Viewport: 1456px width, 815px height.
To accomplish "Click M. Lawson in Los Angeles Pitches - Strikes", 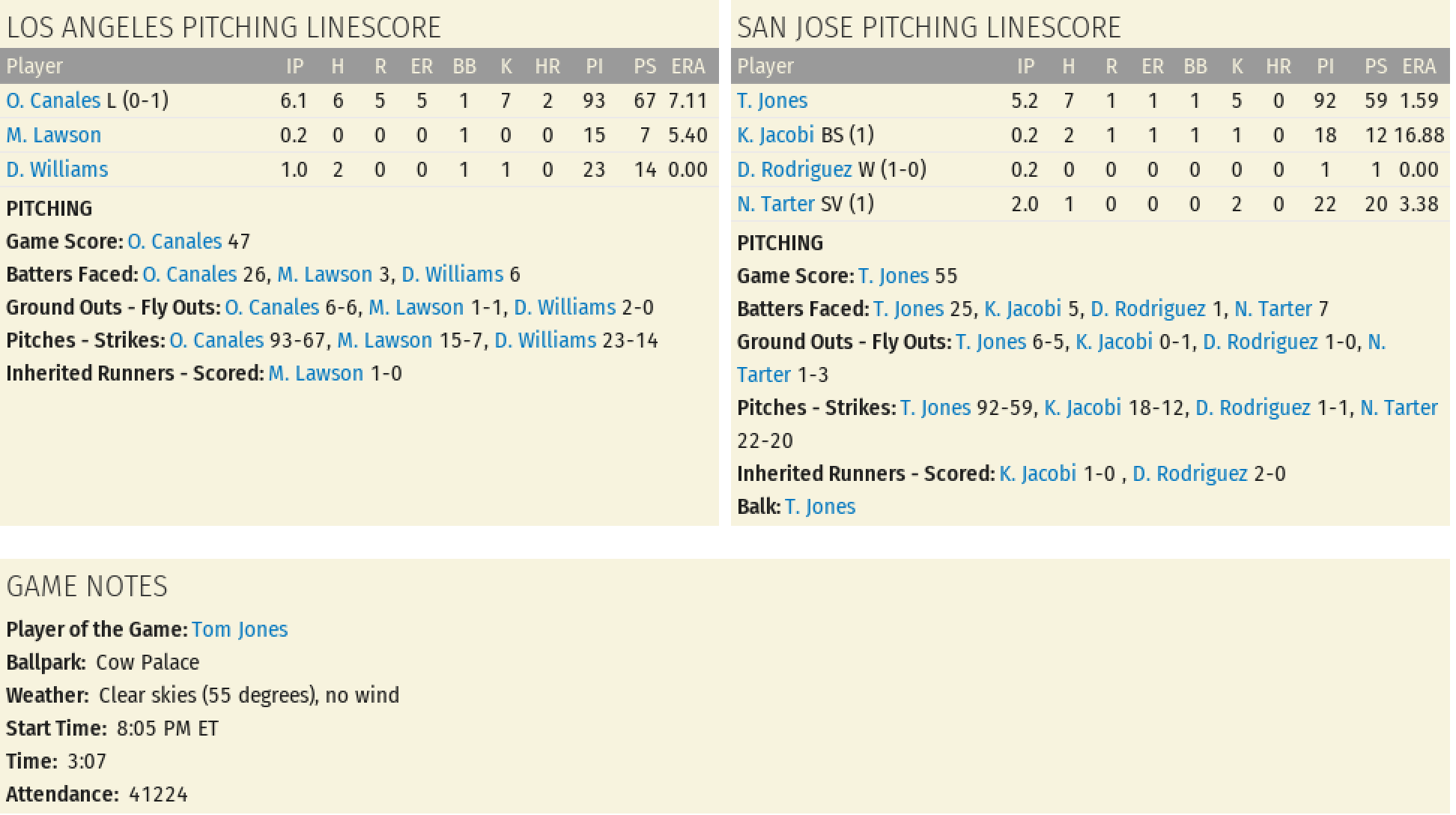I will click(385, 340).
